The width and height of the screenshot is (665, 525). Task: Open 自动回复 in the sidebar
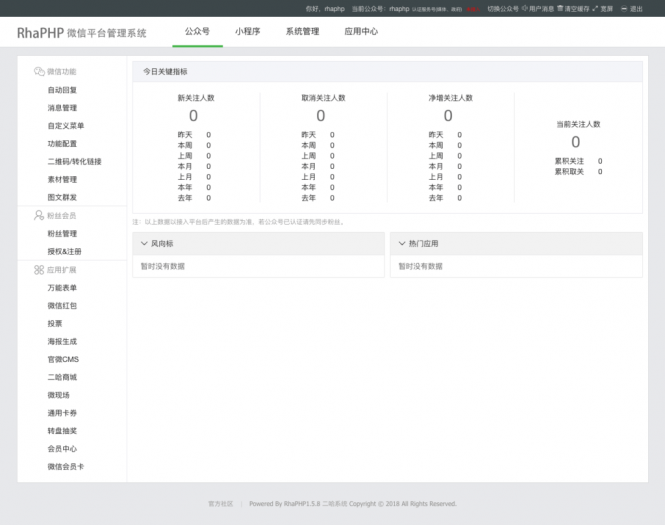click(x=62, y=90)
